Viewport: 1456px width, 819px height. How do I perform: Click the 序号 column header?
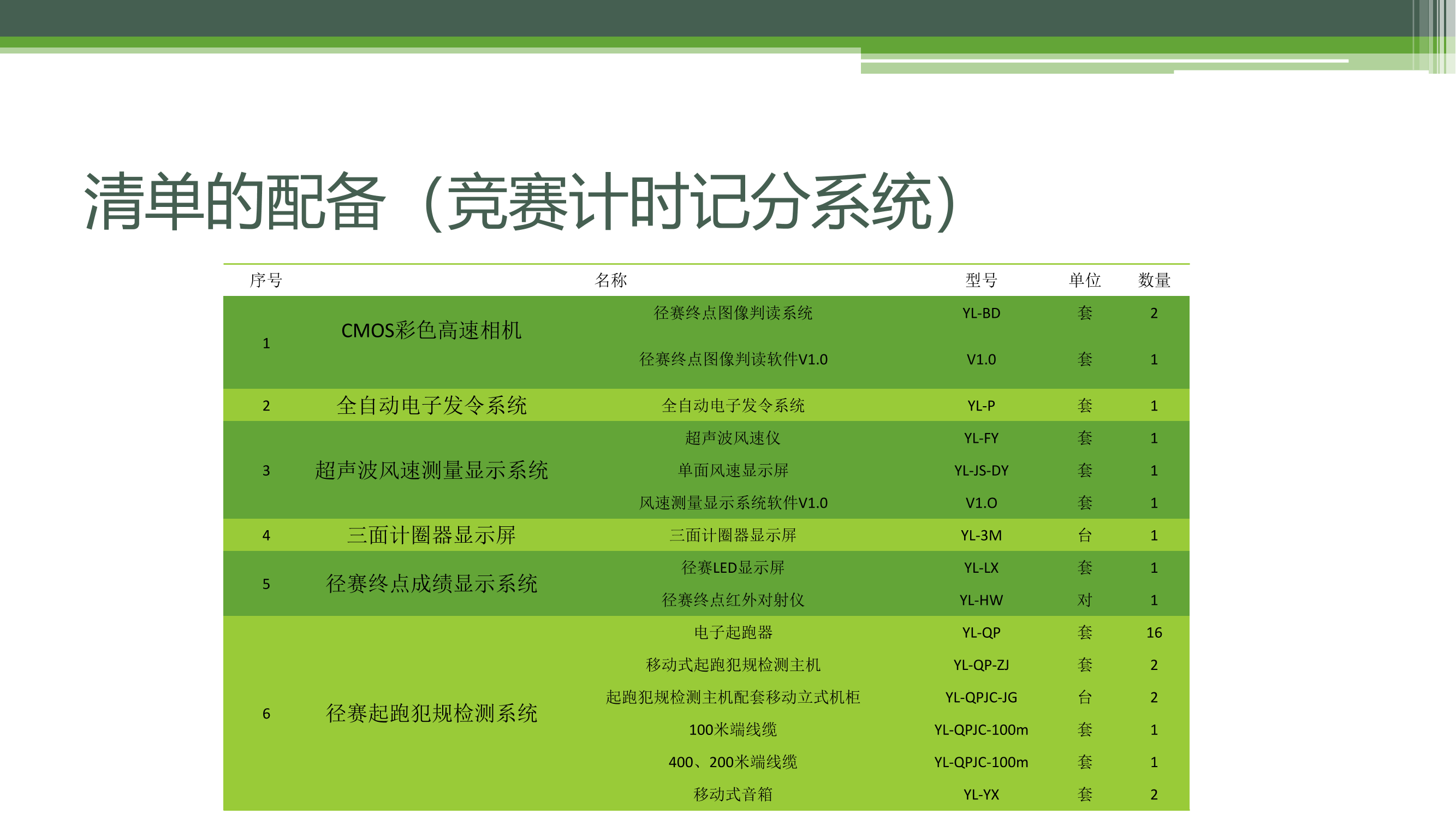[x=266, y=280]
